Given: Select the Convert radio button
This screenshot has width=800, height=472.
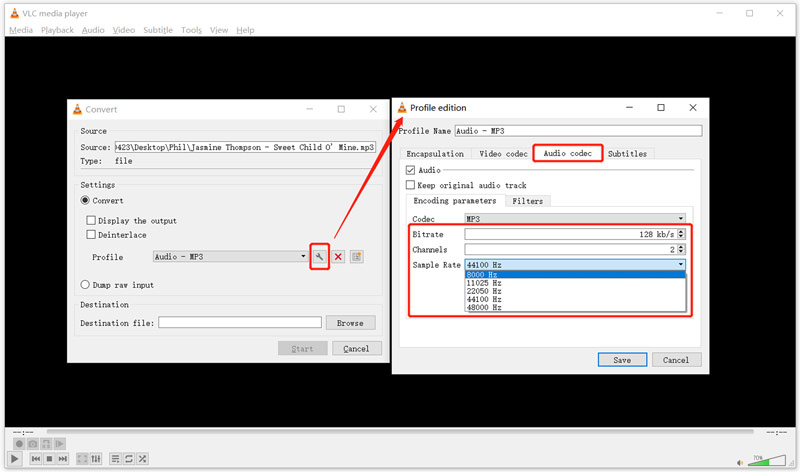Looking at the screenshot, I should [85, 201].
